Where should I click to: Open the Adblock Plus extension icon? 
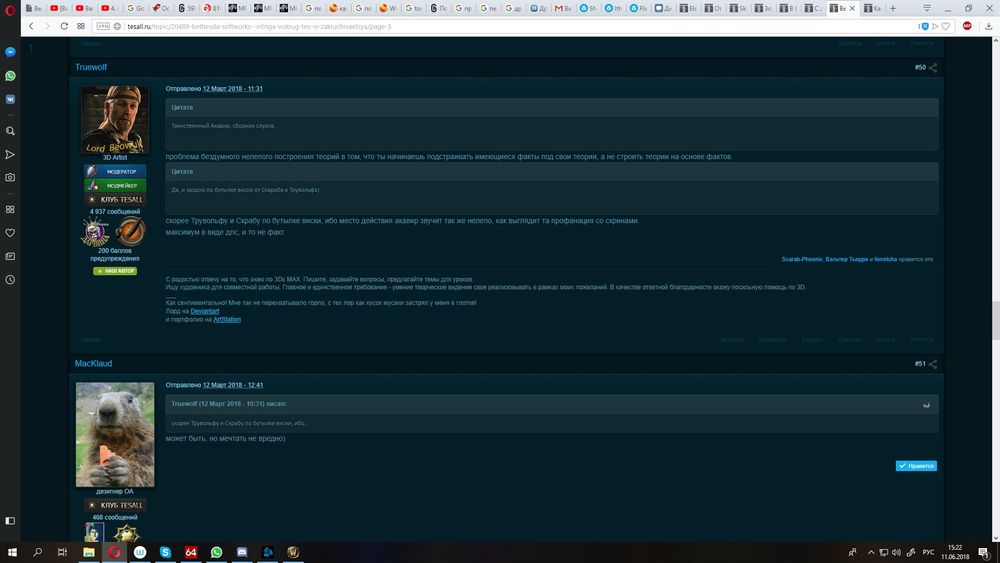pos(967,26)
